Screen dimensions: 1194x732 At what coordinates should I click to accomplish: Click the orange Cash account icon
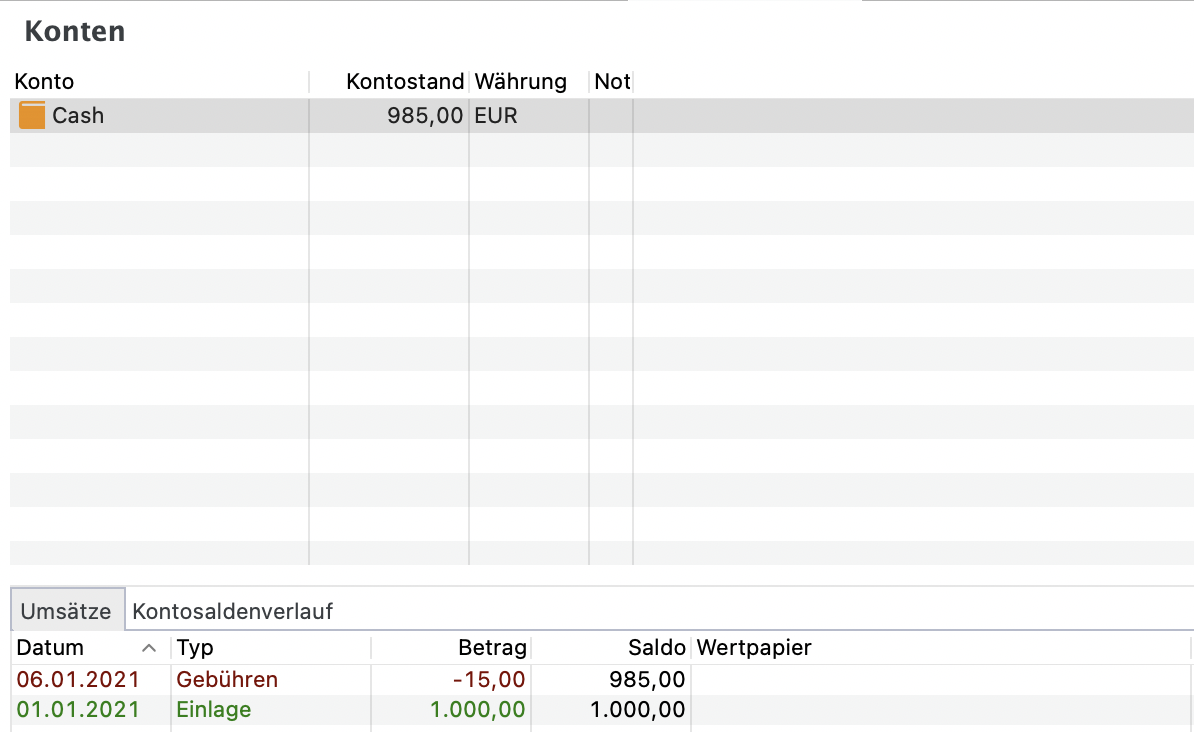click(32, 116)
